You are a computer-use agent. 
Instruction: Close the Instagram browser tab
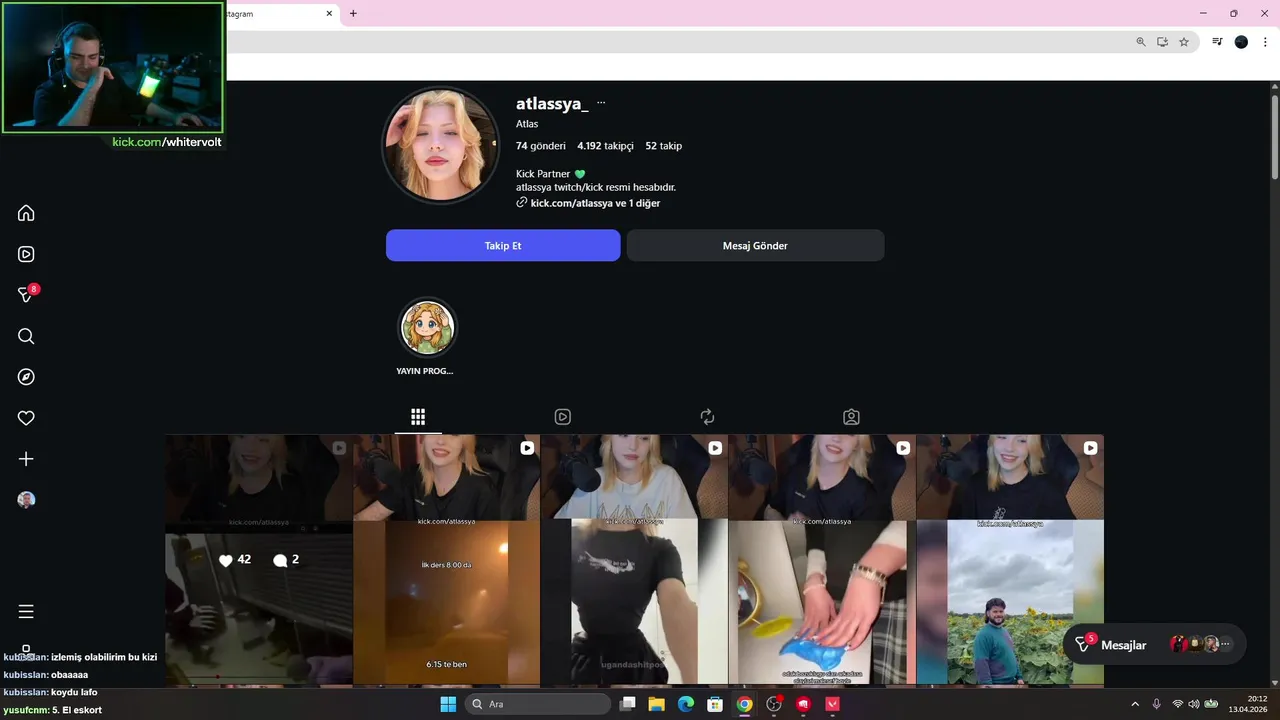(329, 14)
